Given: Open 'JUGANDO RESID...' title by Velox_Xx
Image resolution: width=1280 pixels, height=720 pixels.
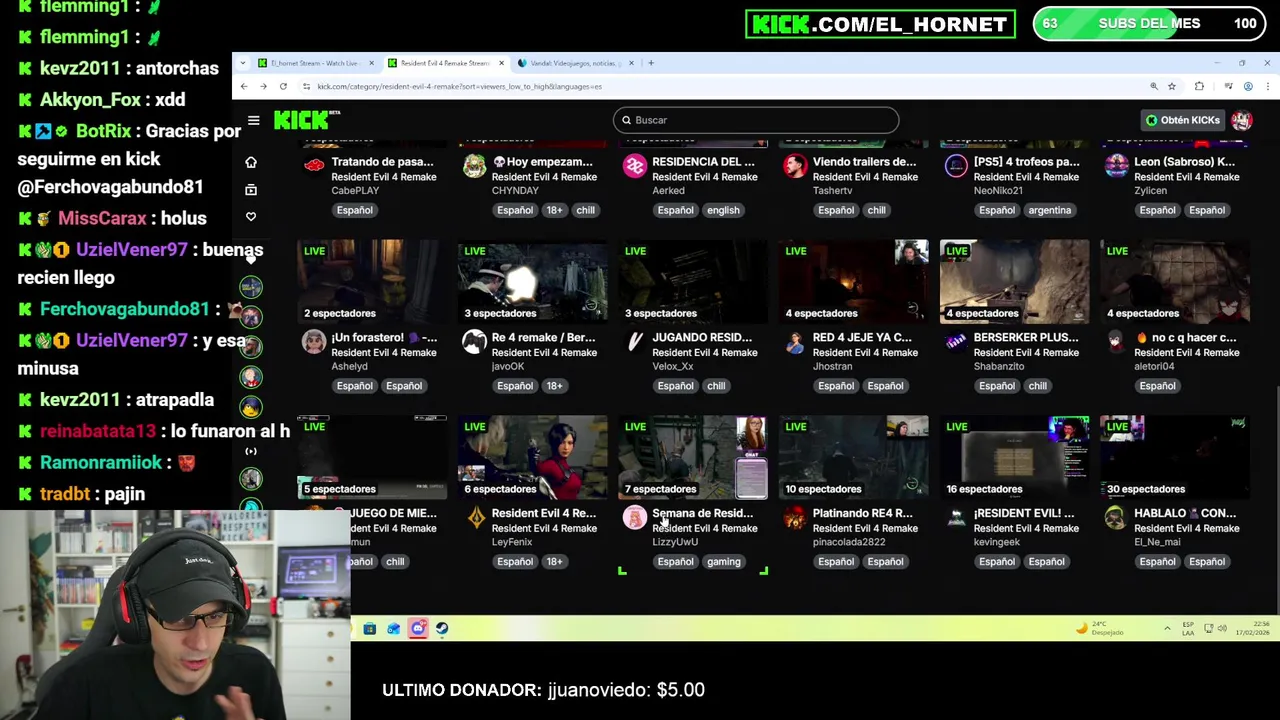Looking at the screenshot, I should [702, 338].
